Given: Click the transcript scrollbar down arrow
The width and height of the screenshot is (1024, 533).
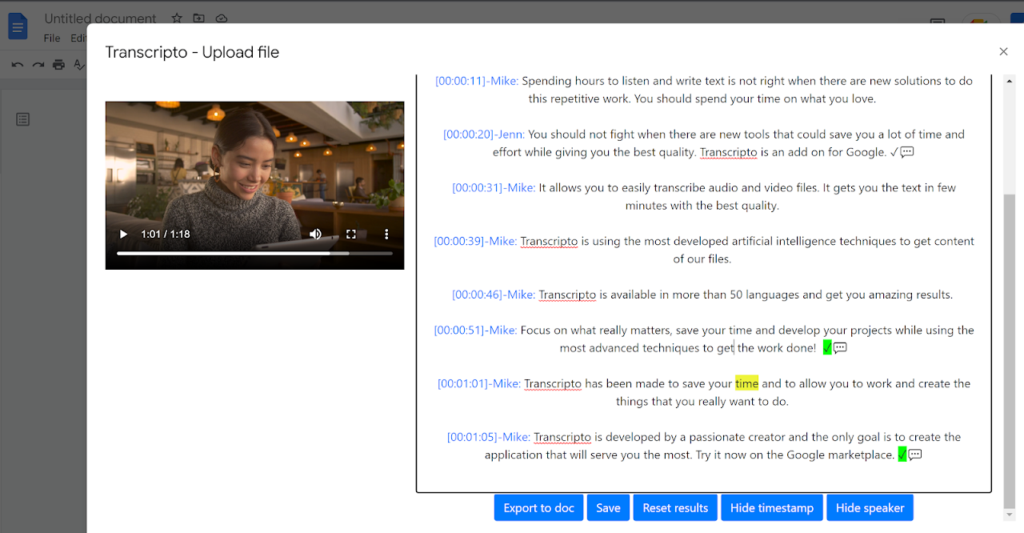Looking at the screenshot, I should (1010, 515).
